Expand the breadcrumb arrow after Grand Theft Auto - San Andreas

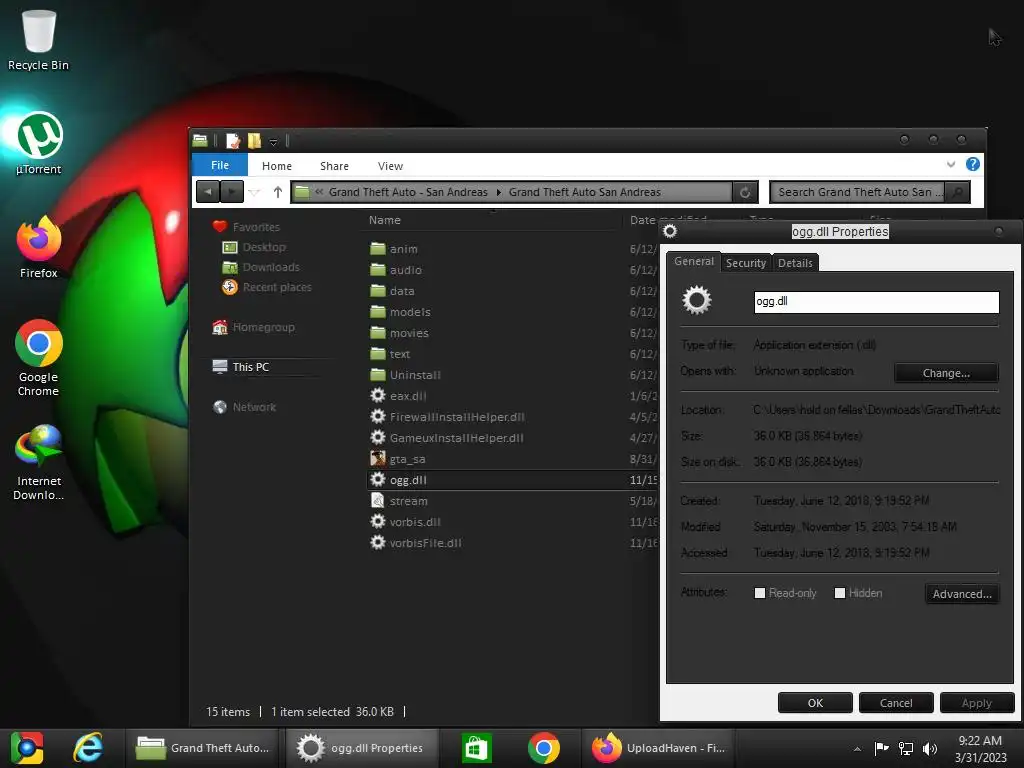(x=498, y=192)
